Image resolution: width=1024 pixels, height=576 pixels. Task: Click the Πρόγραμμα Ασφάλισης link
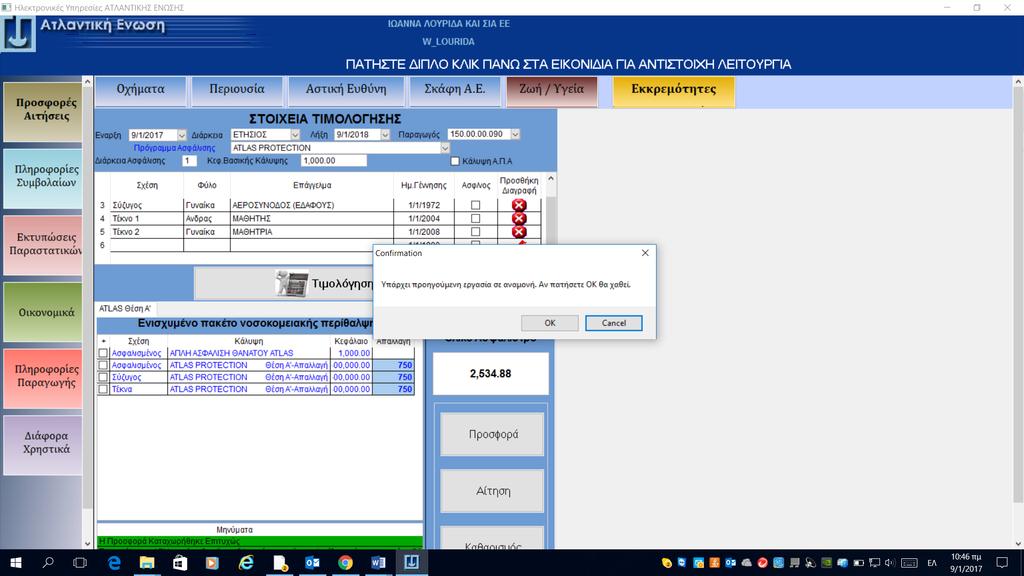(174, 148)
